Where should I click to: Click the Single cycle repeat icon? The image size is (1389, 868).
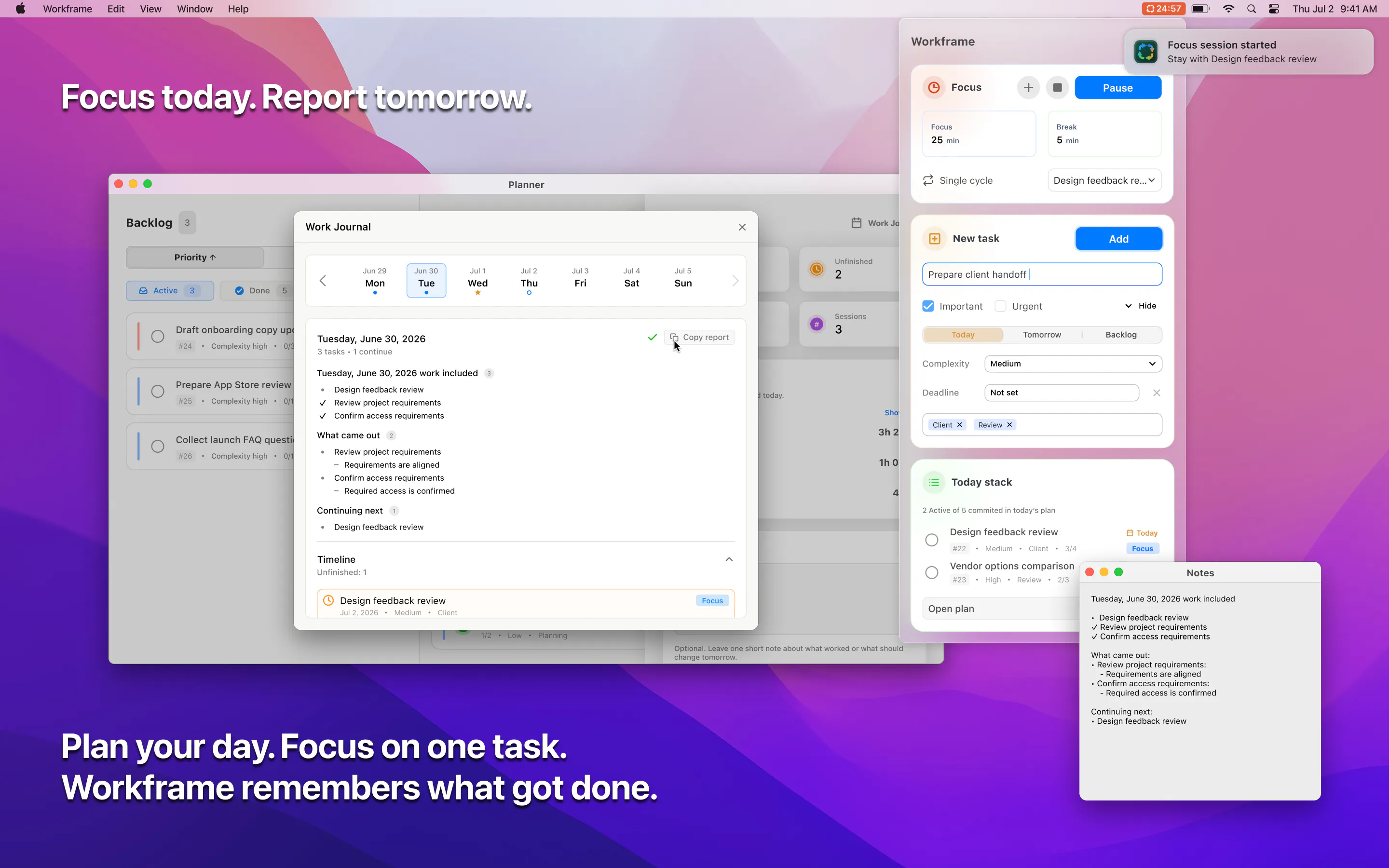tap(928, 180)
